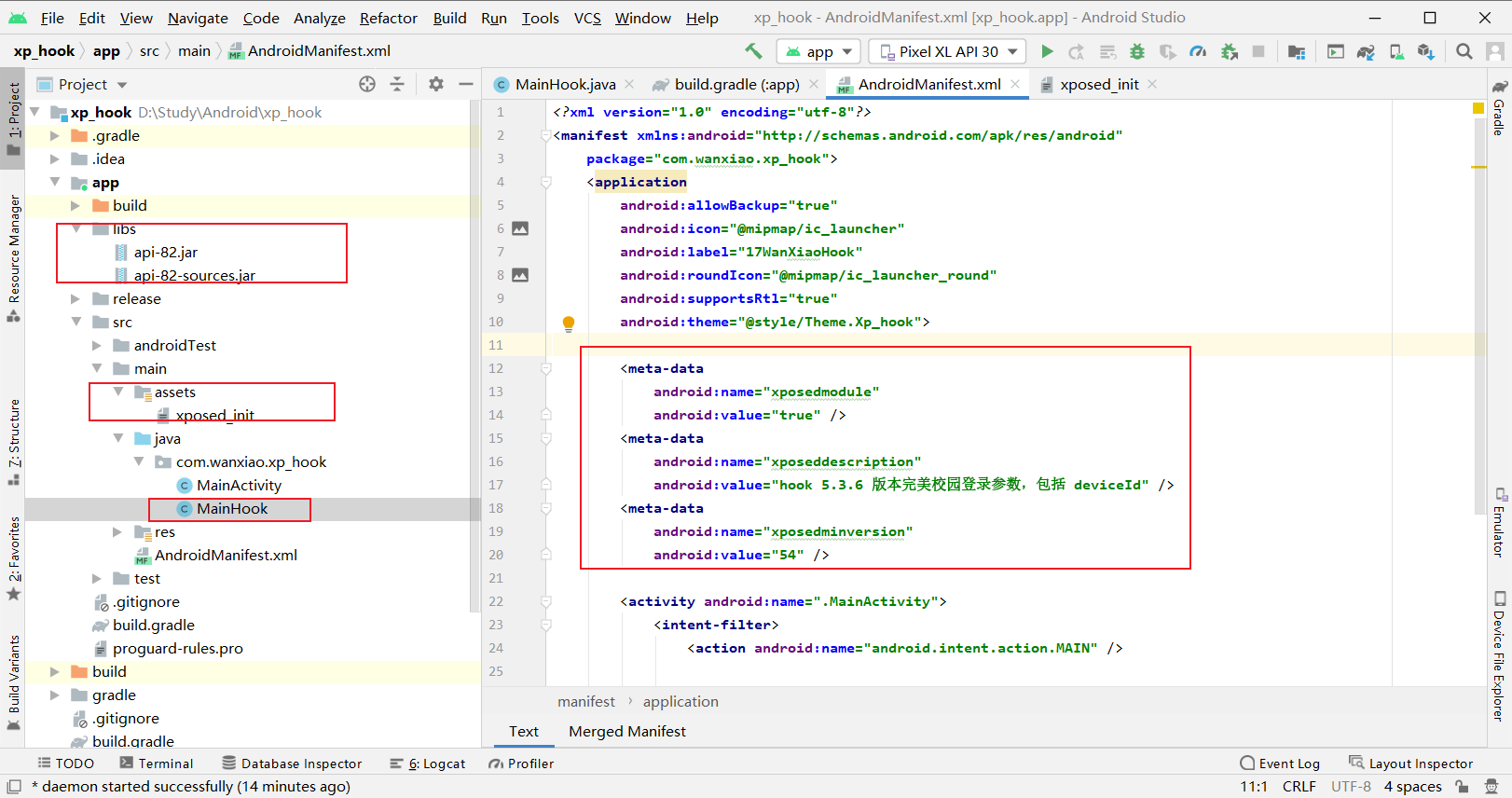1512x798 pixels.
Task: Expand the release folder
Action: pos(76,298)
